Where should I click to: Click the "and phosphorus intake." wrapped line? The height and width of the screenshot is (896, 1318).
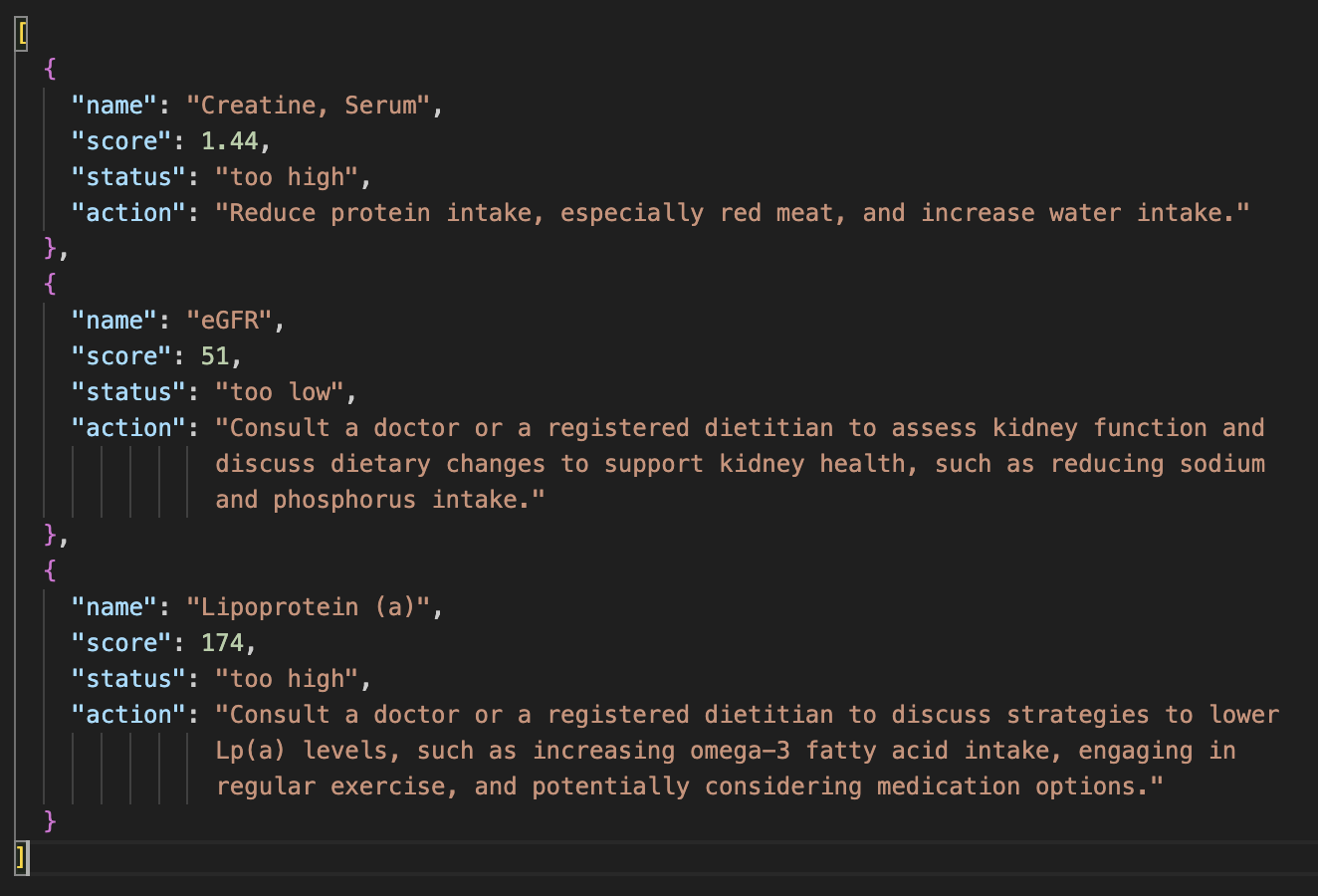point(380,500)
